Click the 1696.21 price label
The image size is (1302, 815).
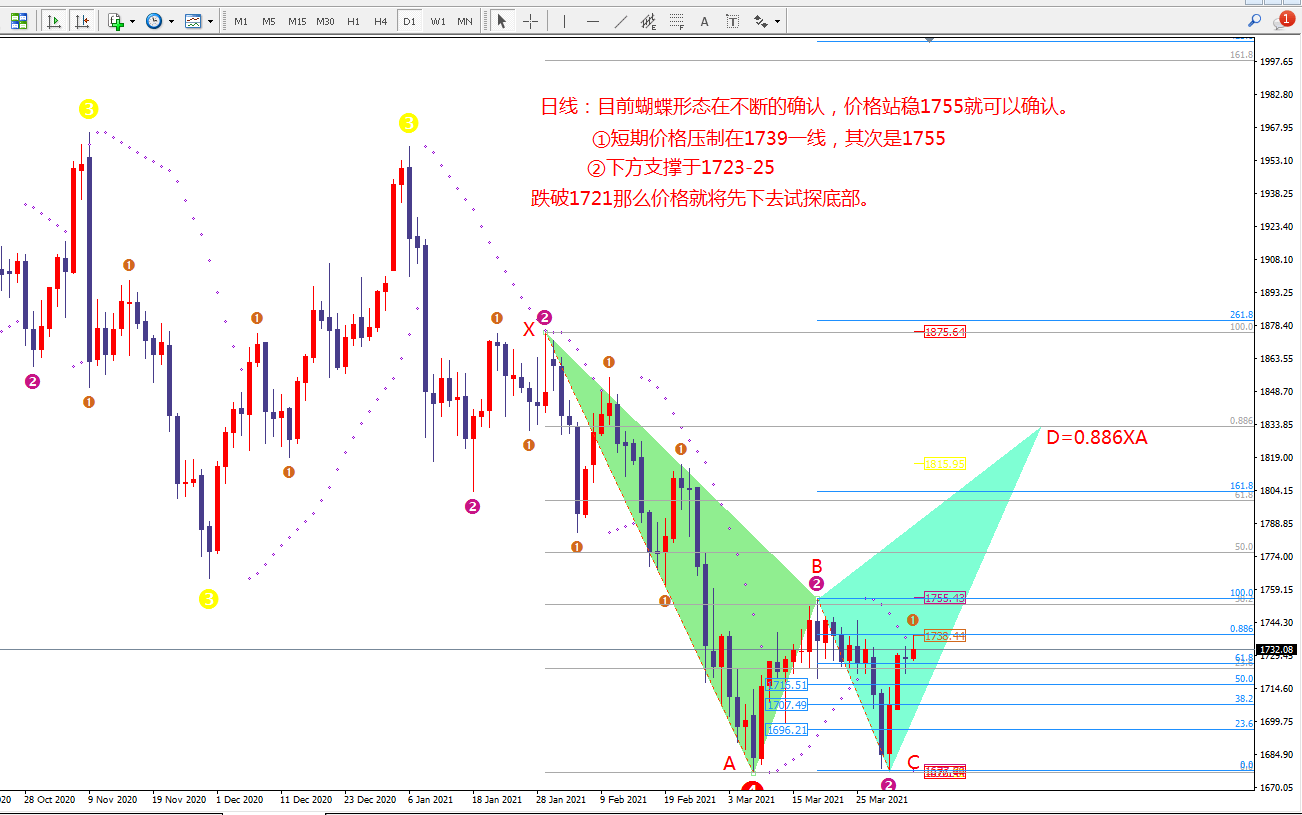coord(787,730)
